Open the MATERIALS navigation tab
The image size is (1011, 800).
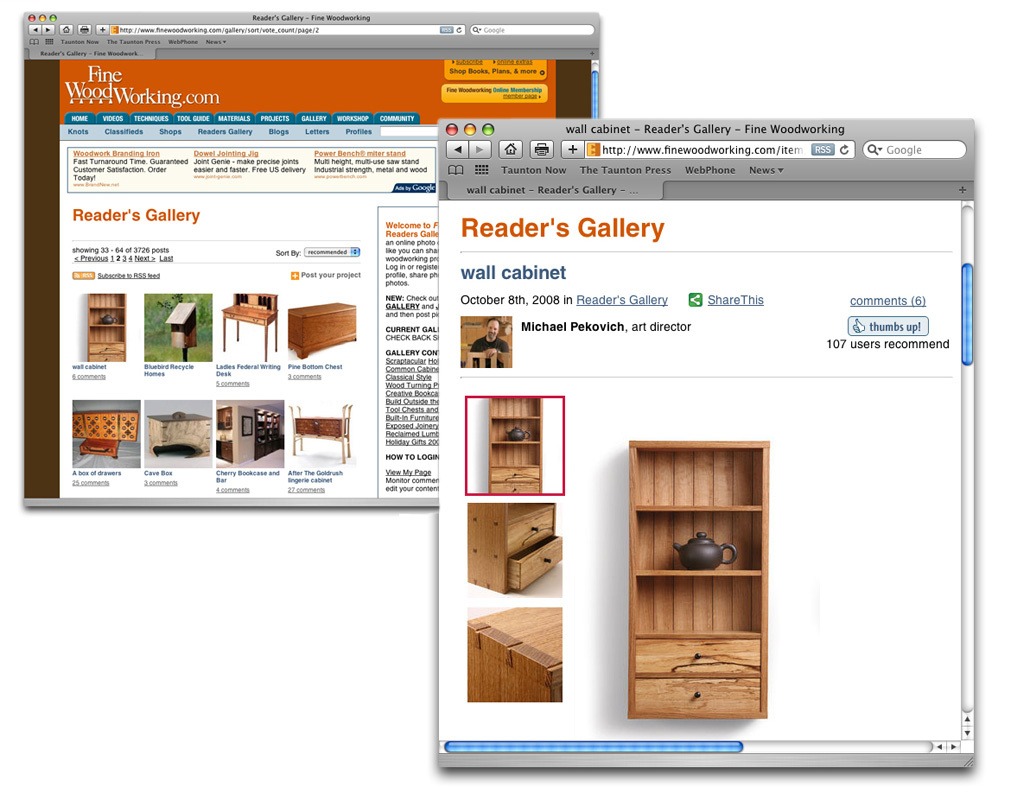[x=234, y=119]
